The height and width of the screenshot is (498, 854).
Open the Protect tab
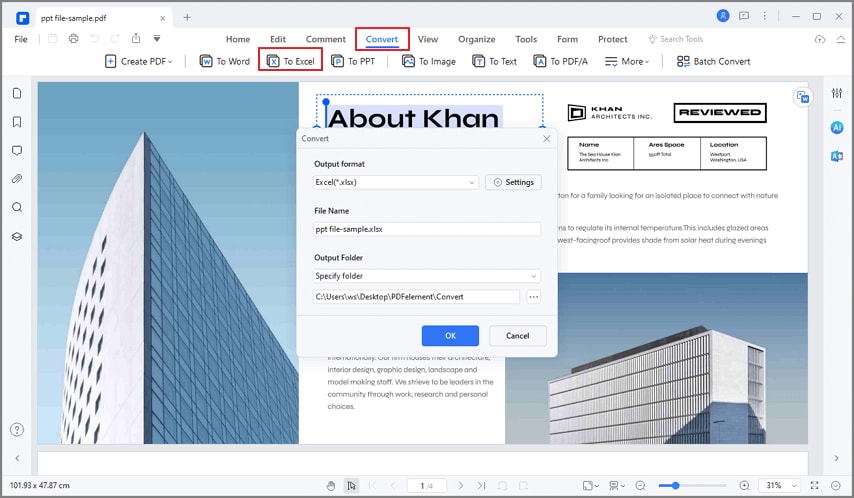click(613, 39)
